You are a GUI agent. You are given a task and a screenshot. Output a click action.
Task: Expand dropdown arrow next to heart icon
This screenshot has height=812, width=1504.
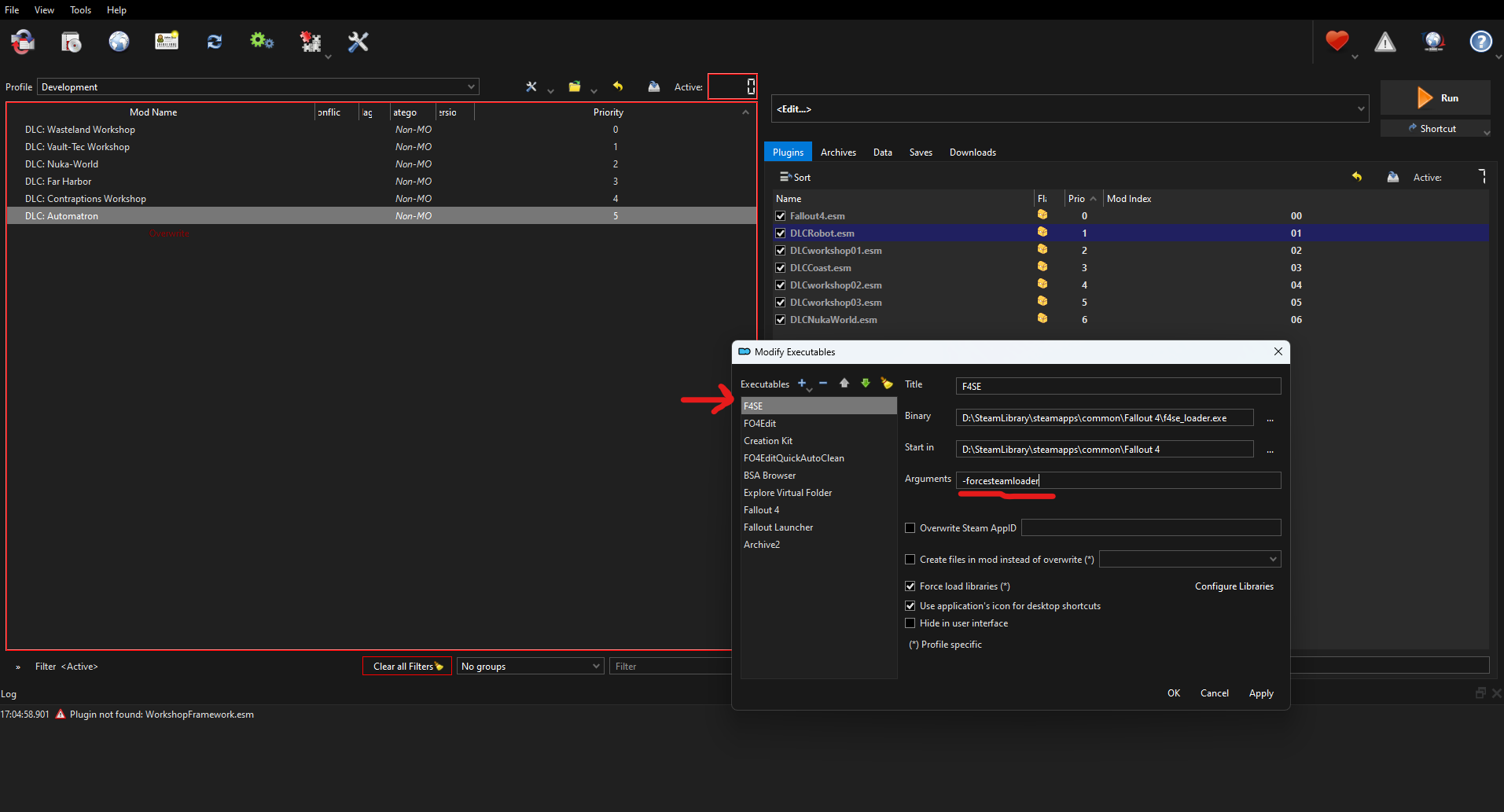(1355, 57)
